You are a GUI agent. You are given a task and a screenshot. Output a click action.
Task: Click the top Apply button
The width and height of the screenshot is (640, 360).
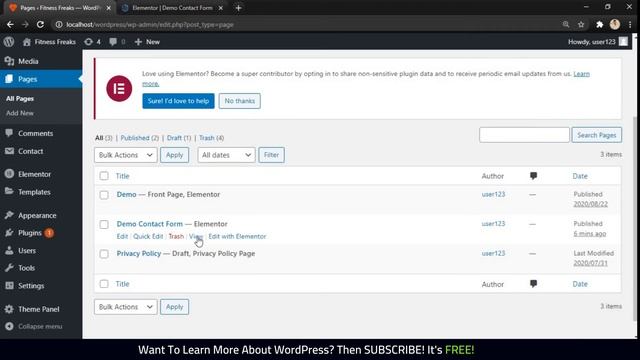[174, 155]
